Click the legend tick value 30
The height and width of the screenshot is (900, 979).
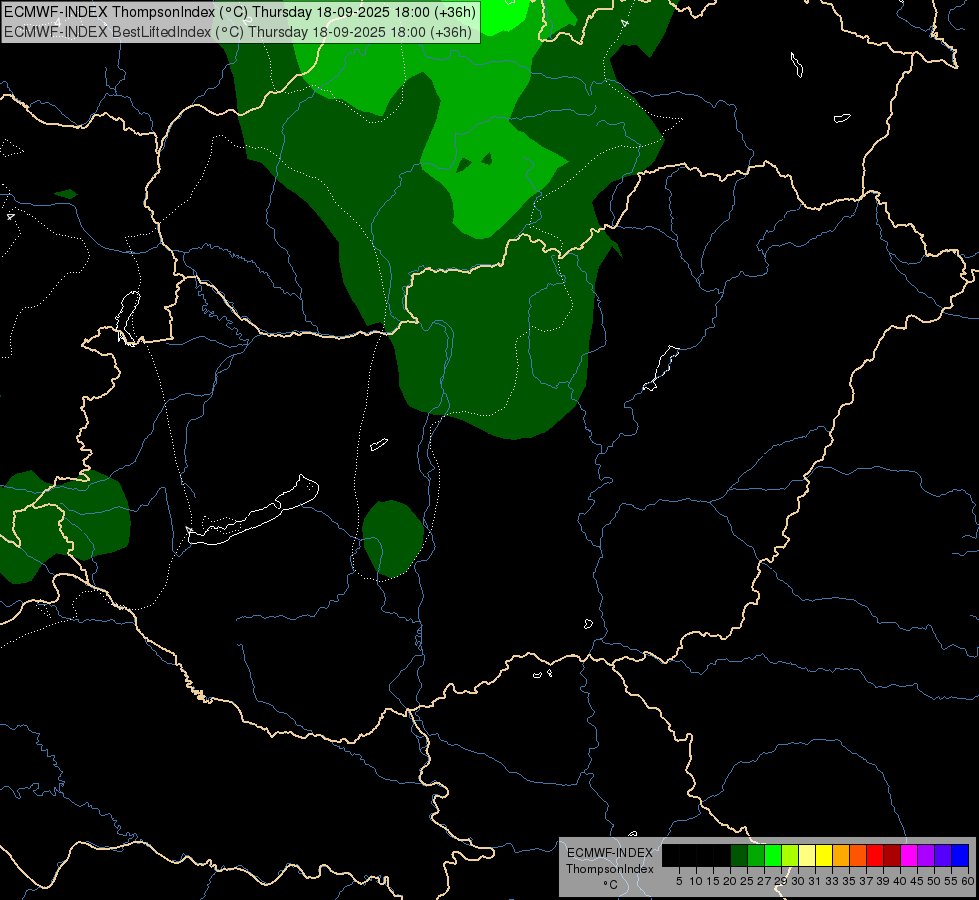(799, 881)
